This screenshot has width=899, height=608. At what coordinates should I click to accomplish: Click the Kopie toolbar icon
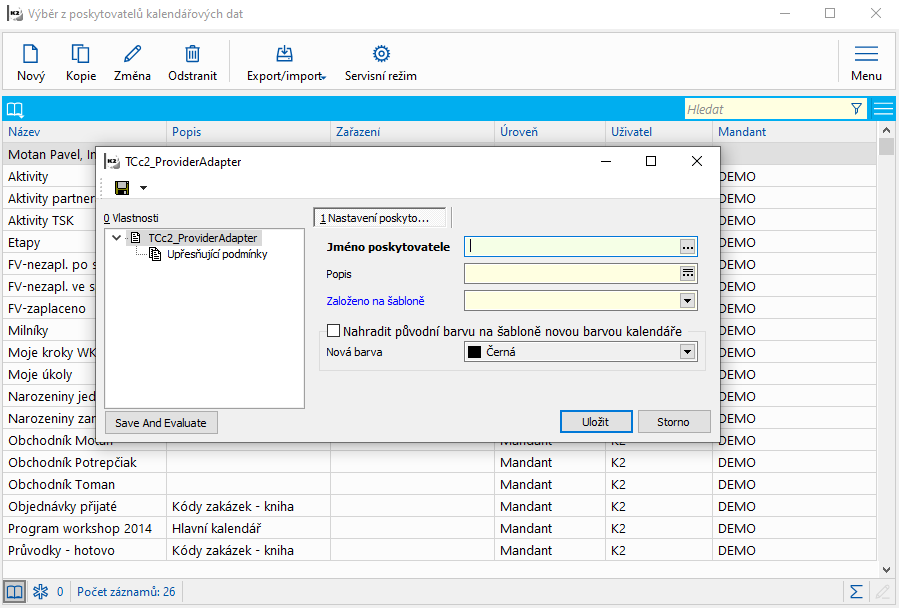coord(81,55)
